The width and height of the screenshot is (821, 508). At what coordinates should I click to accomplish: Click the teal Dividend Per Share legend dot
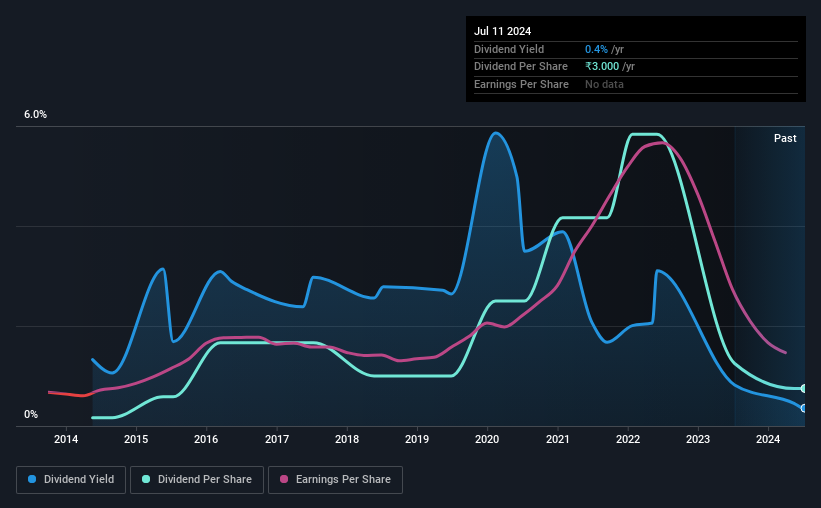(146, 479)
